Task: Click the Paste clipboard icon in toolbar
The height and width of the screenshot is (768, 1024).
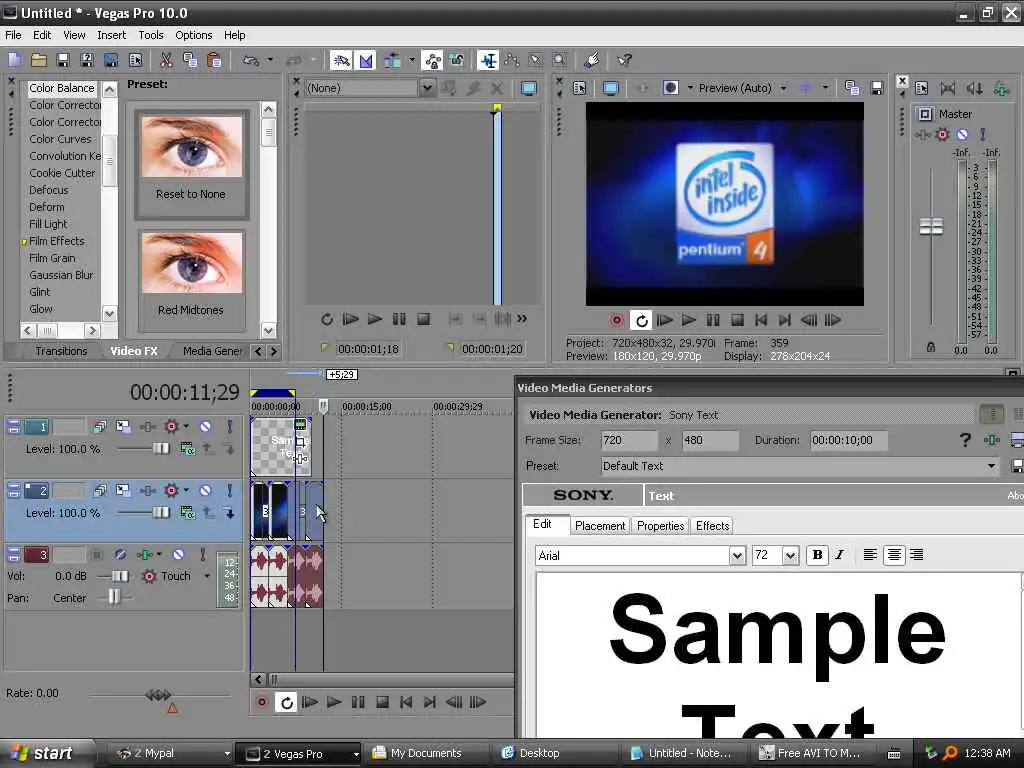Action: 214,61
